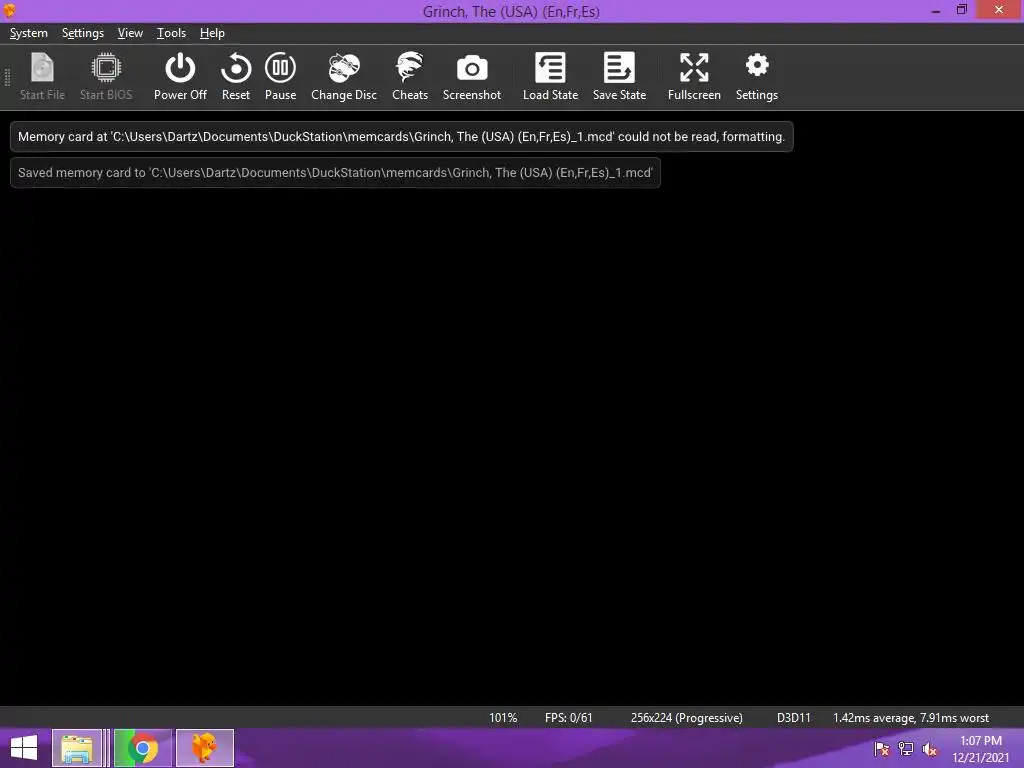Click the 'could not be read, formatting' message
1024x768 pixels.
coord(402,136)
